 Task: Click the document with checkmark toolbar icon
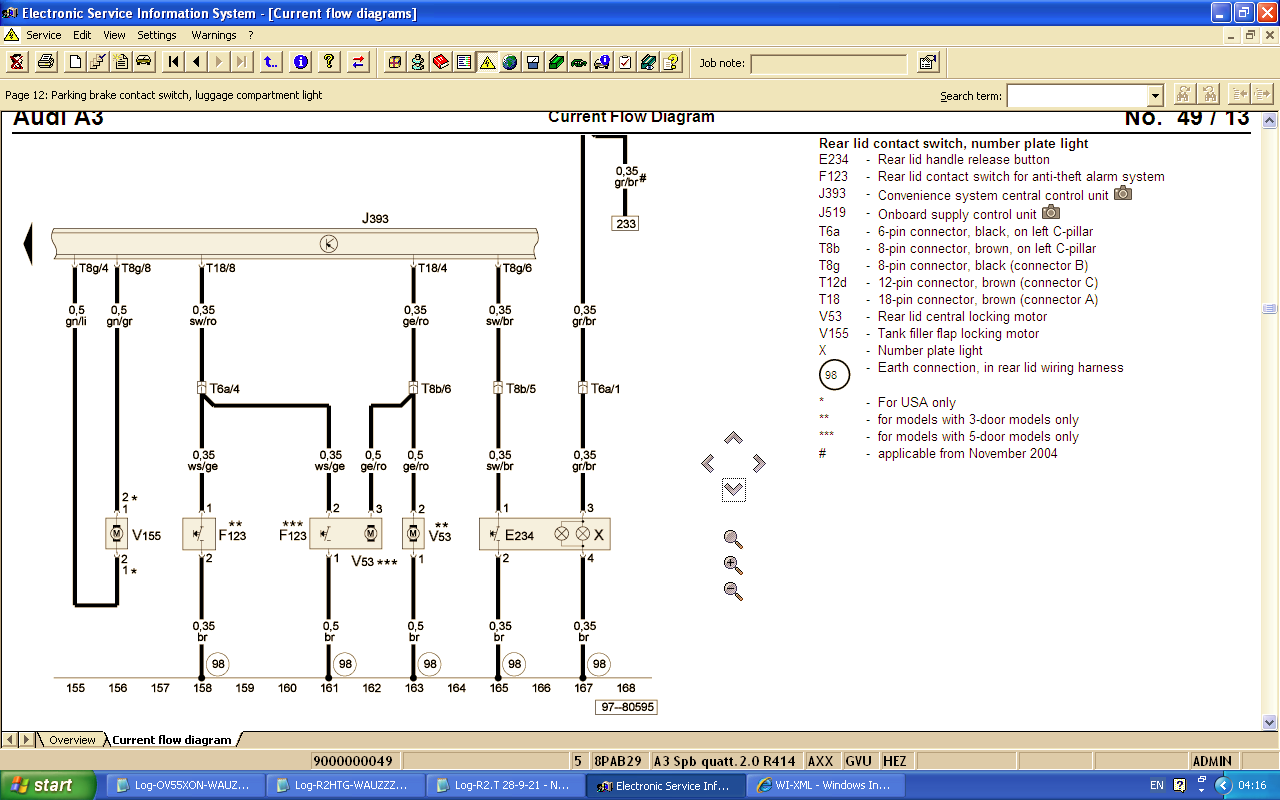98,62
